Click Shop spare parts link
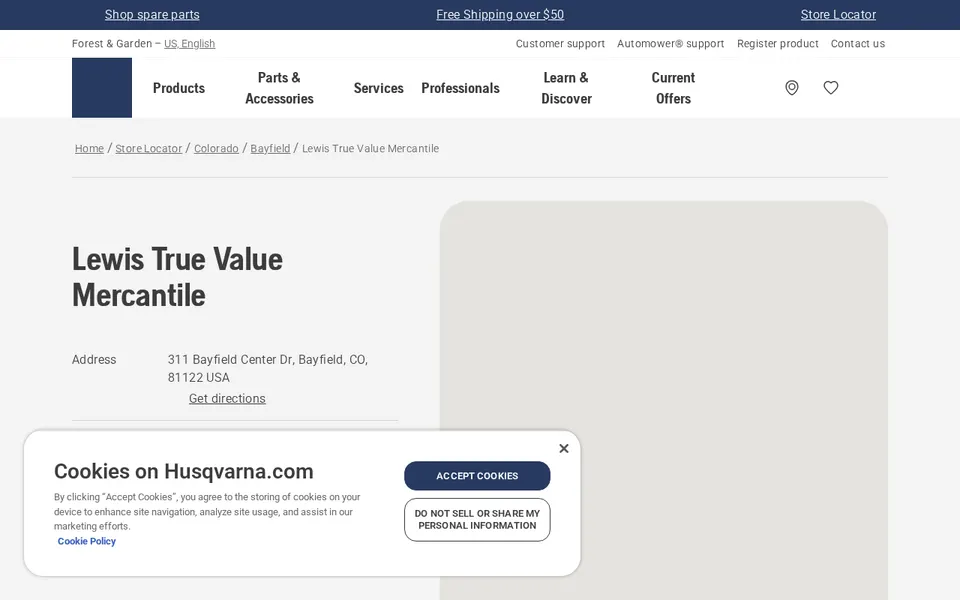The height and width of the screenshot is (600, 960). pyautogui.click(x=152, y=14)
